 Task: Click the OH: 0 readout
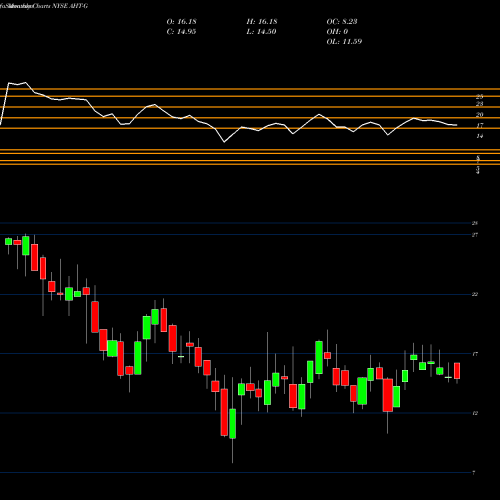coord(337,32)
